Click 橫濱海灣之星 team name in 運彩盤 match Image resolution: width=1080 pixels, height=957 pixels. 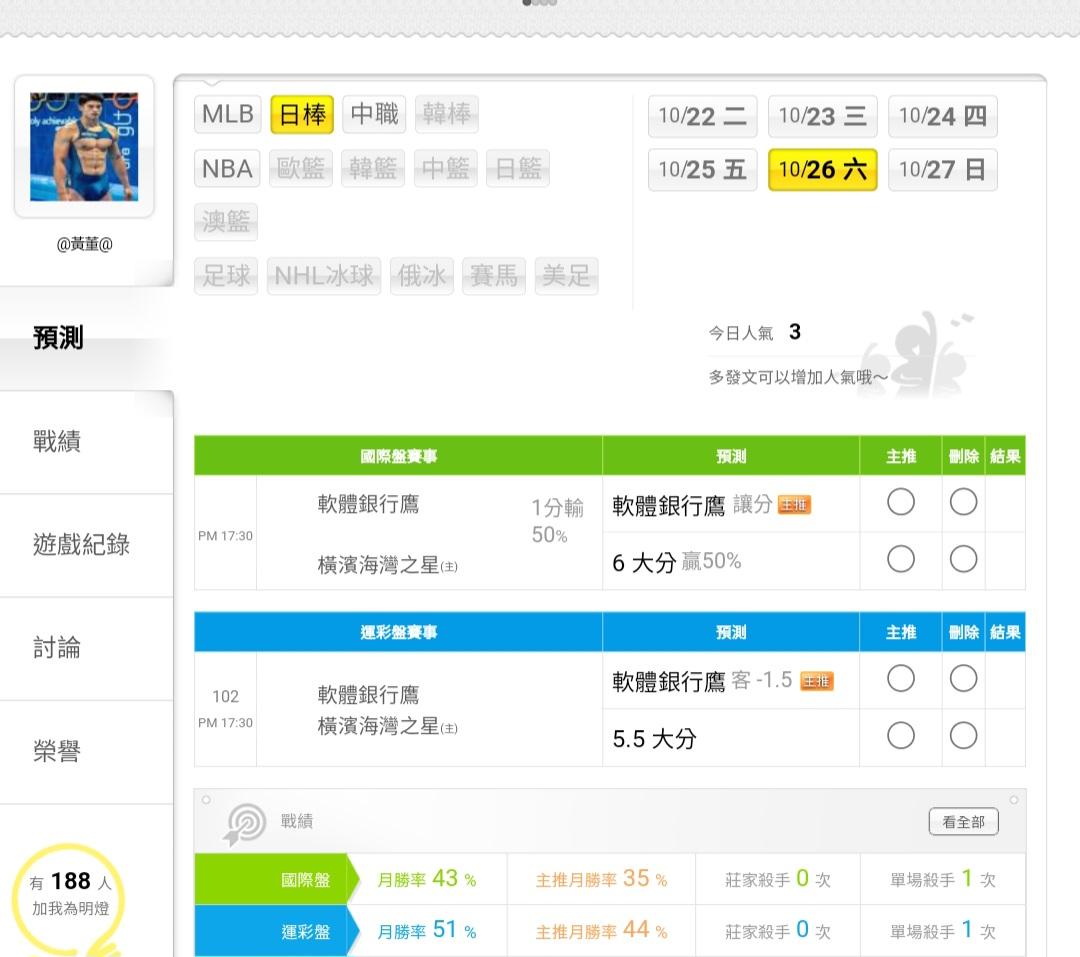pyautogui.click(x=387, y=726)
